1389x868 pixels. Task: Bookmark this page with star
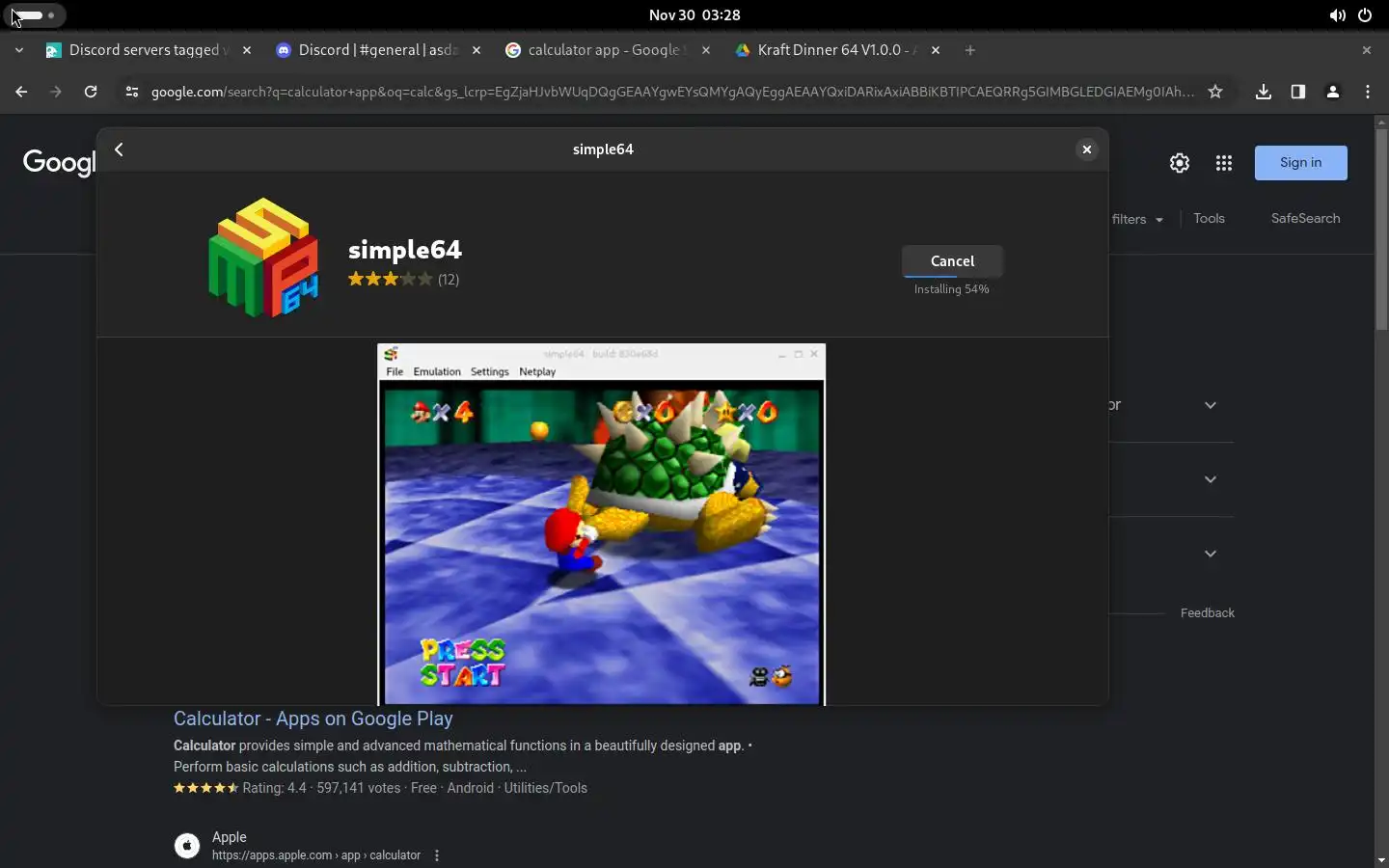tap(1215, 92)
